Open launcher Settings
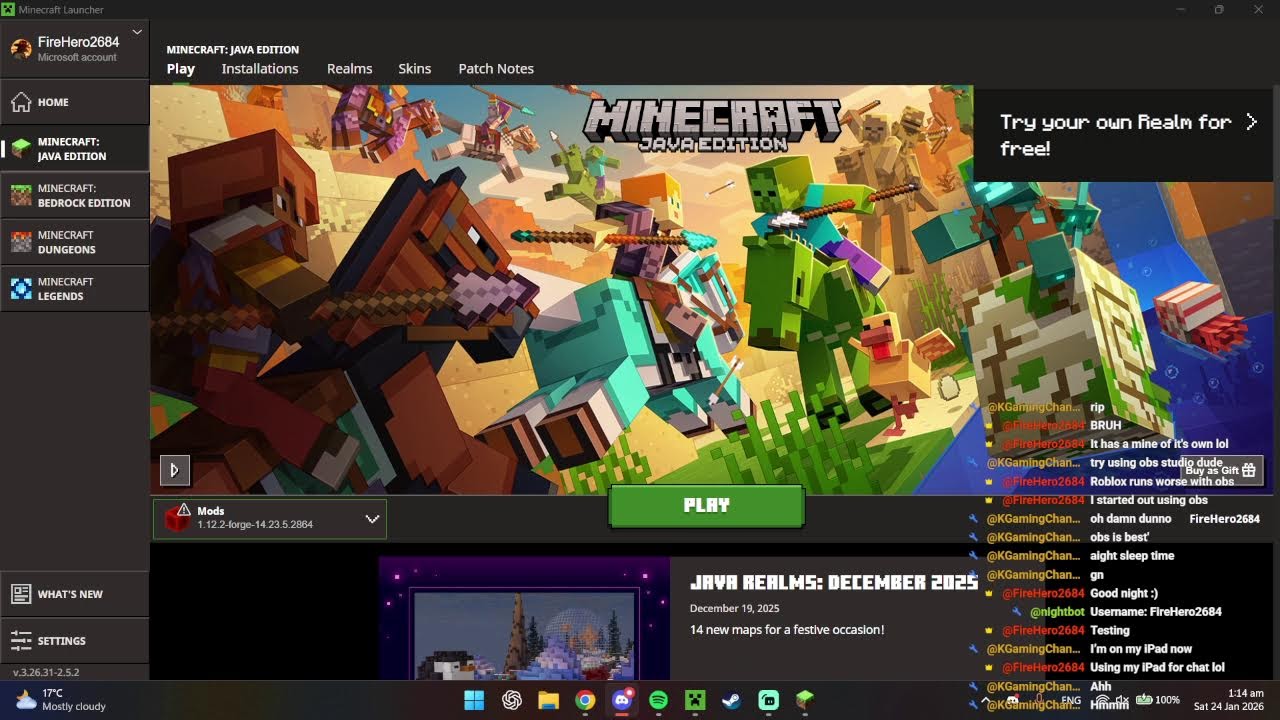1280x720 pixels. tap(75, 641)
